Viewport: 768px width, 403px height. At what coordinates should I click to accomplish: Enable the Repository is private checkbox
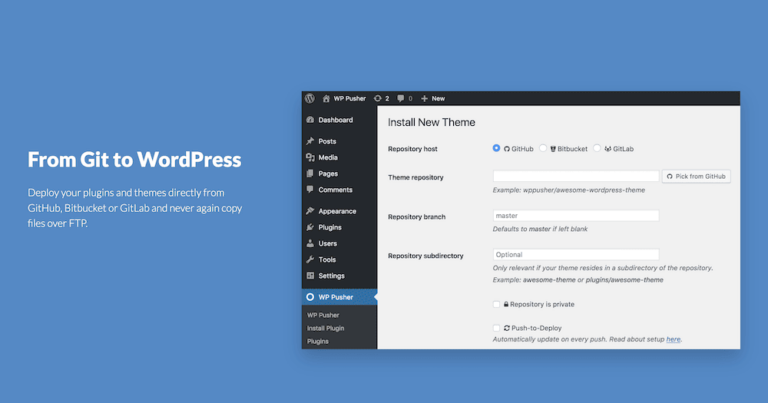point(497,304)
